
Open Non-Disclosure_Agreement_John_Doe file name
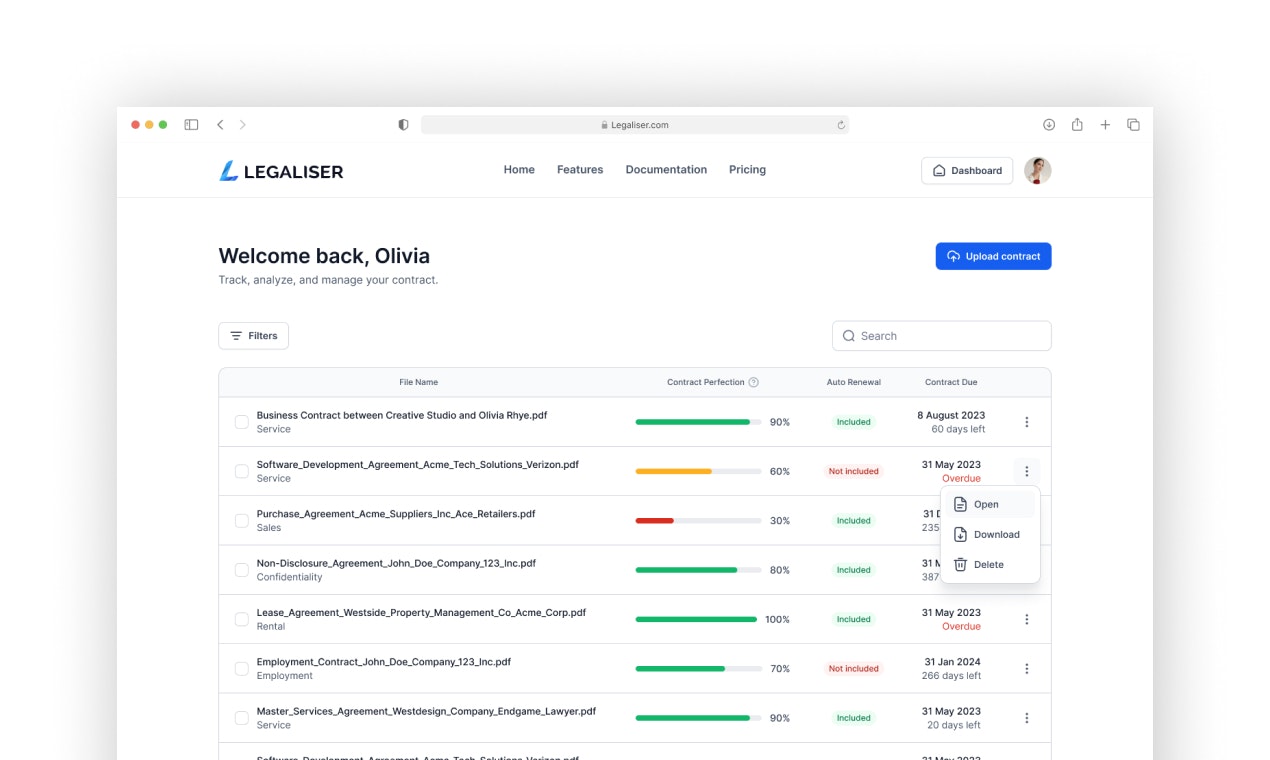tap(396, 563)
